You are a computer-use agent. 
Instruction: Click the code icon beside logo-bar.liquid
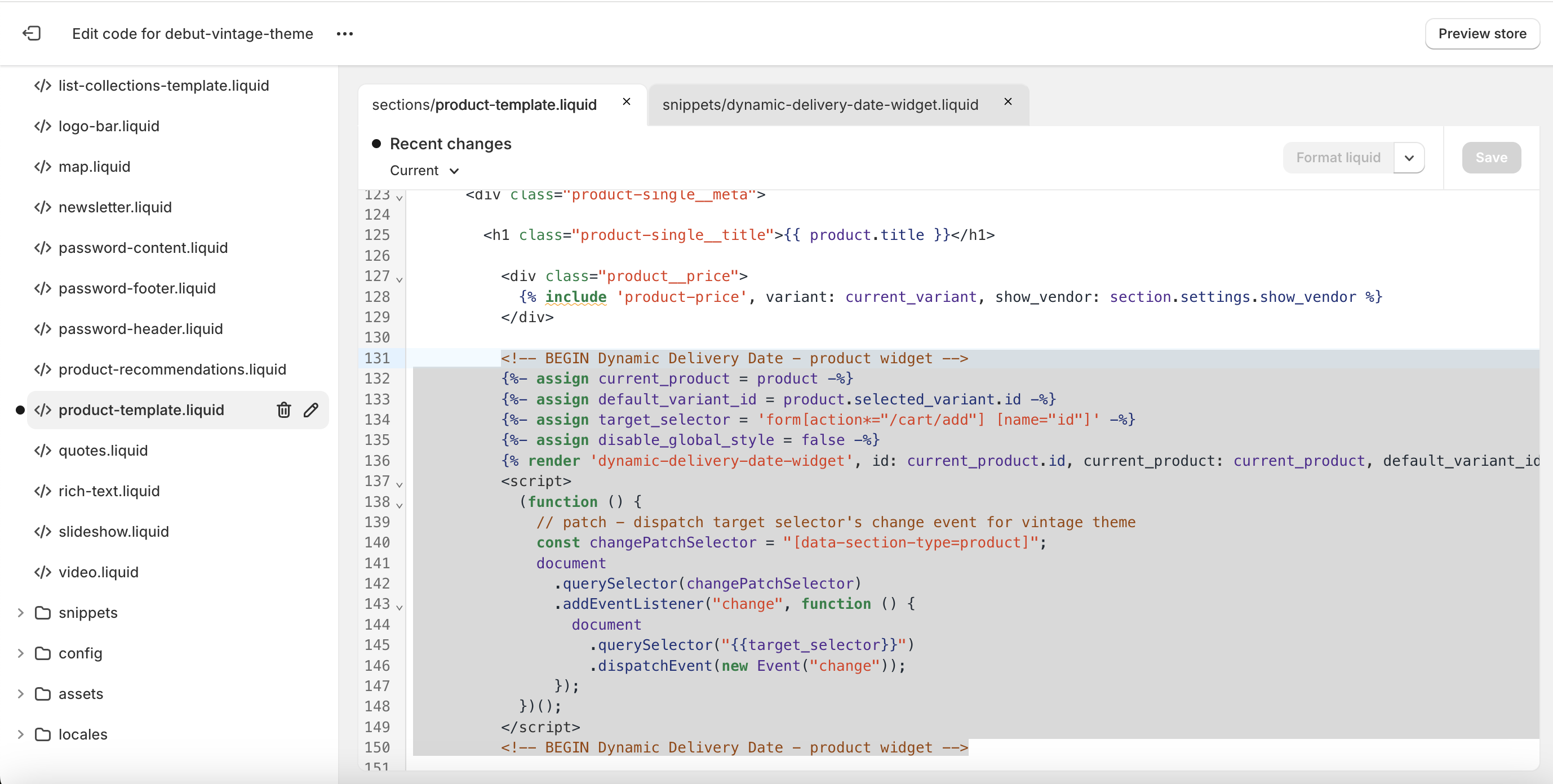(x=43, y=126)
